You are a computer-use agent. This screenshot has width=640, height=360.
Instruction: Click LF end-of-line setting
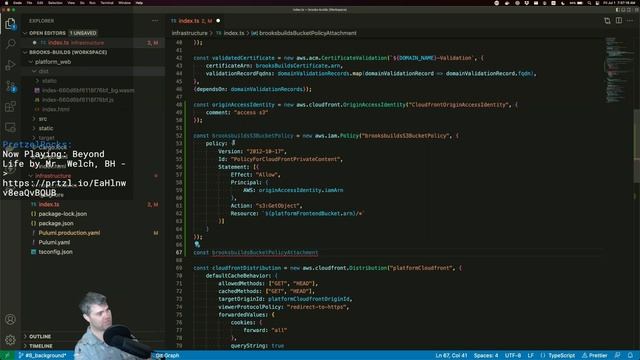pyautogui.click(x=530, y=356)
